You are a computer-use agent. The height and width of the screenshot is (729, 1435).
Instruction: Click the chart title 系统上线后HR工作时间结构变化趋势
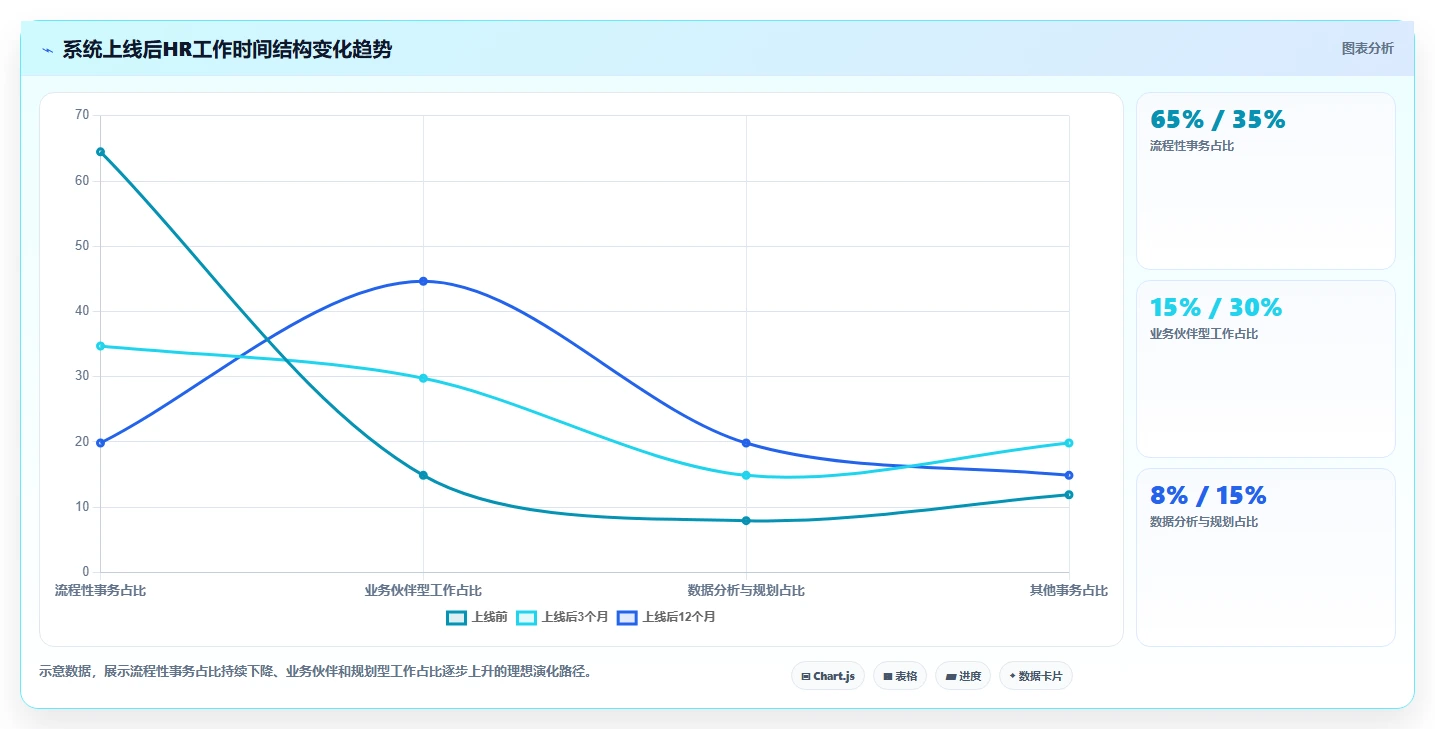tap(227, 49)
